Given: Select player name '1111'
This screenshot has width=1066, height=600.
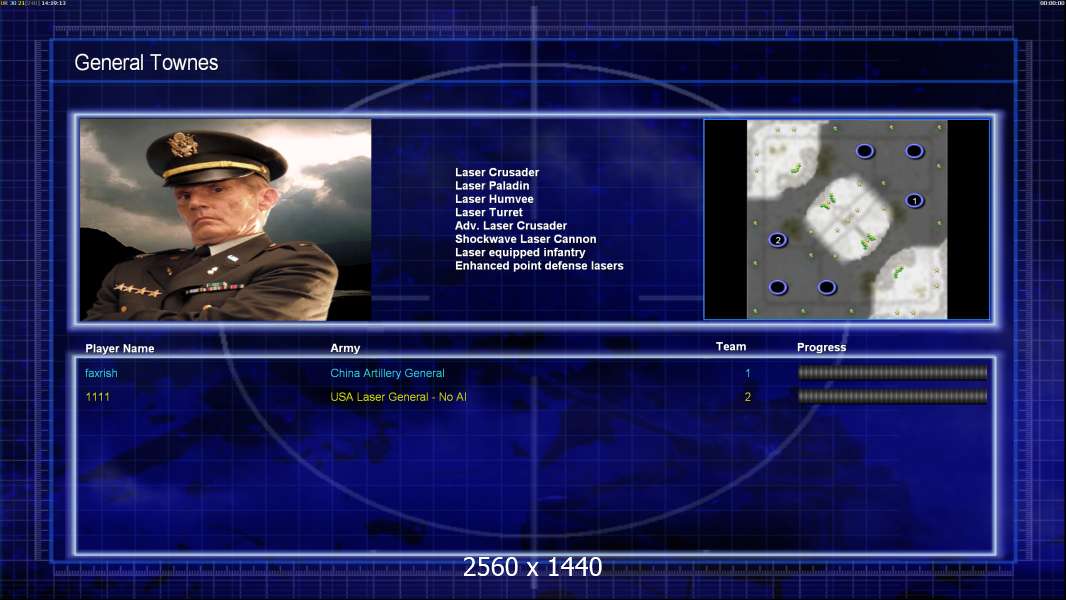Looking at the screenshot, I should click(x=97, y=397).
